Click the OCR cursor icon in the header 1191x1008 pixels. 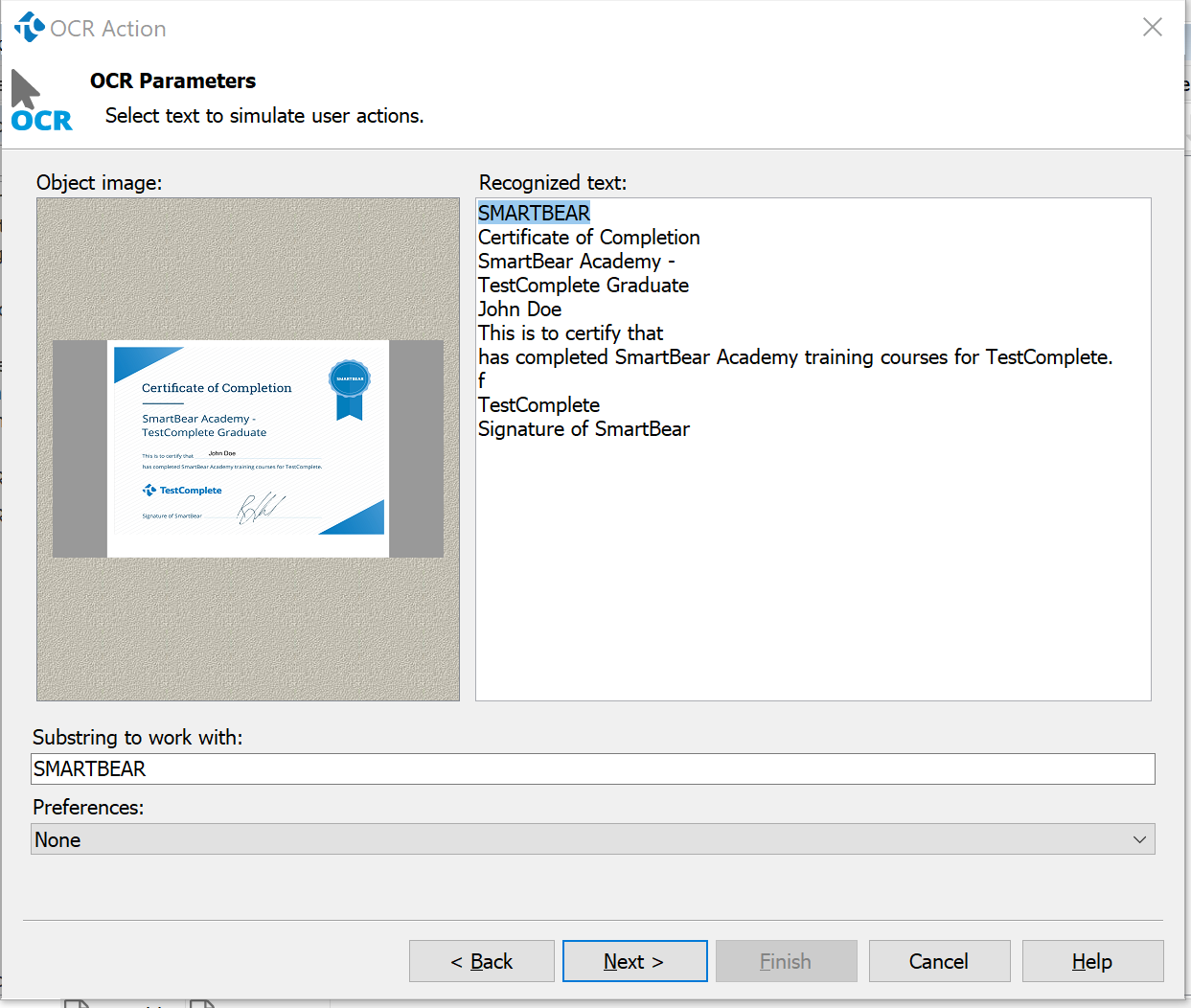coord(40,102)
